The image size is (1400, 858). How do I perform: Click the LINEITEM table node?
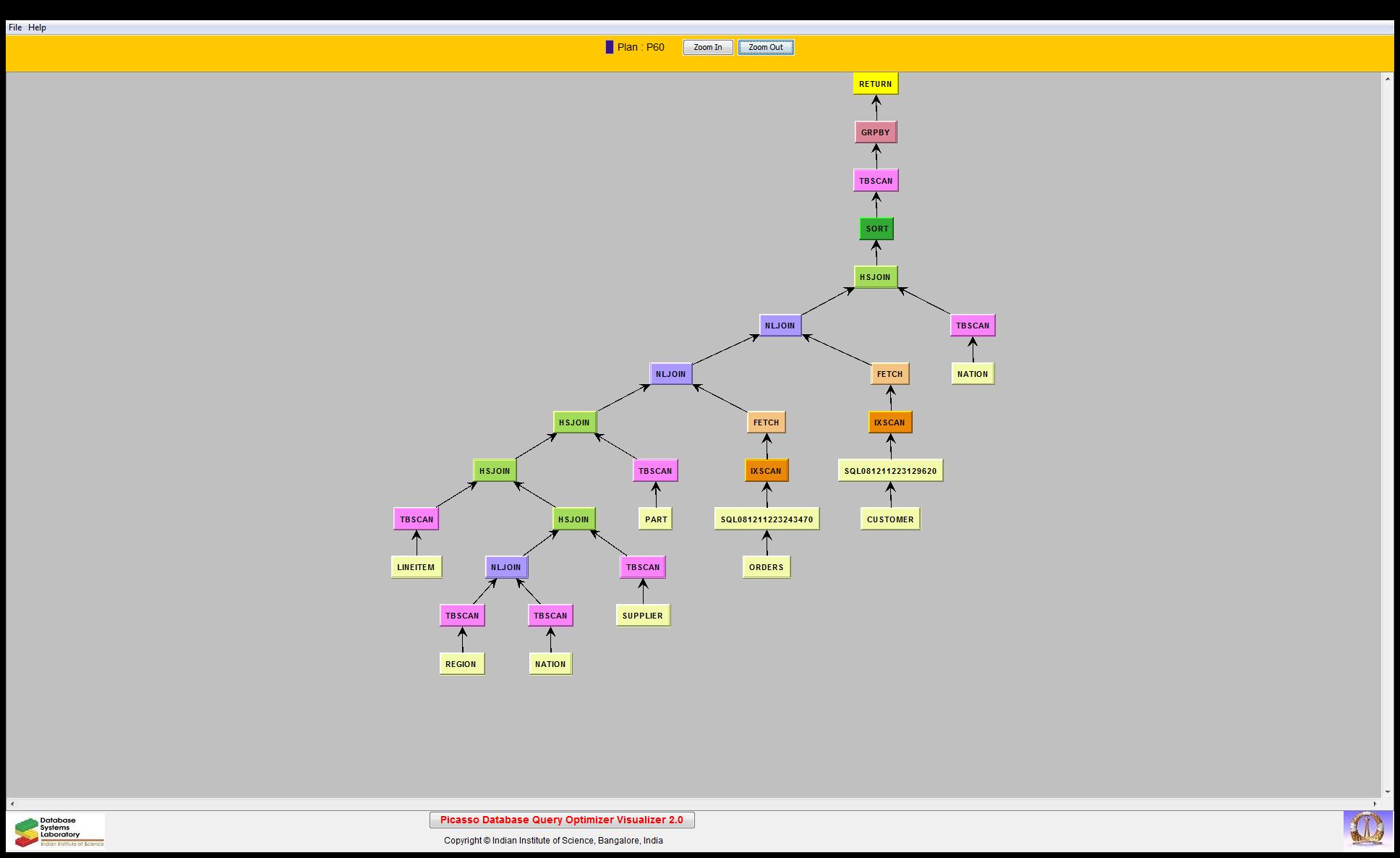[x=416, y=567]
